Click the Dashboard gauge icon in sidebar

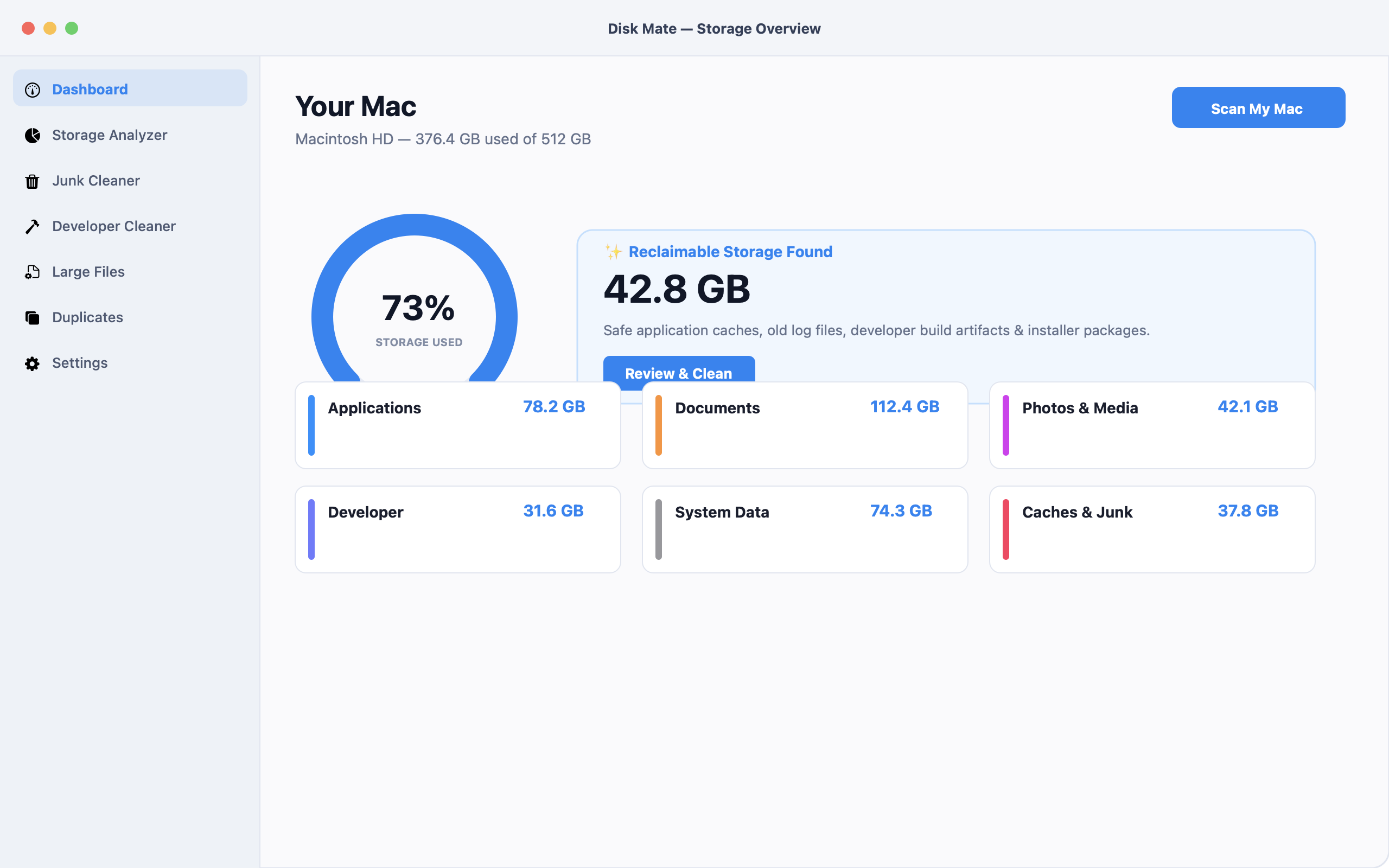coord(32,90)
